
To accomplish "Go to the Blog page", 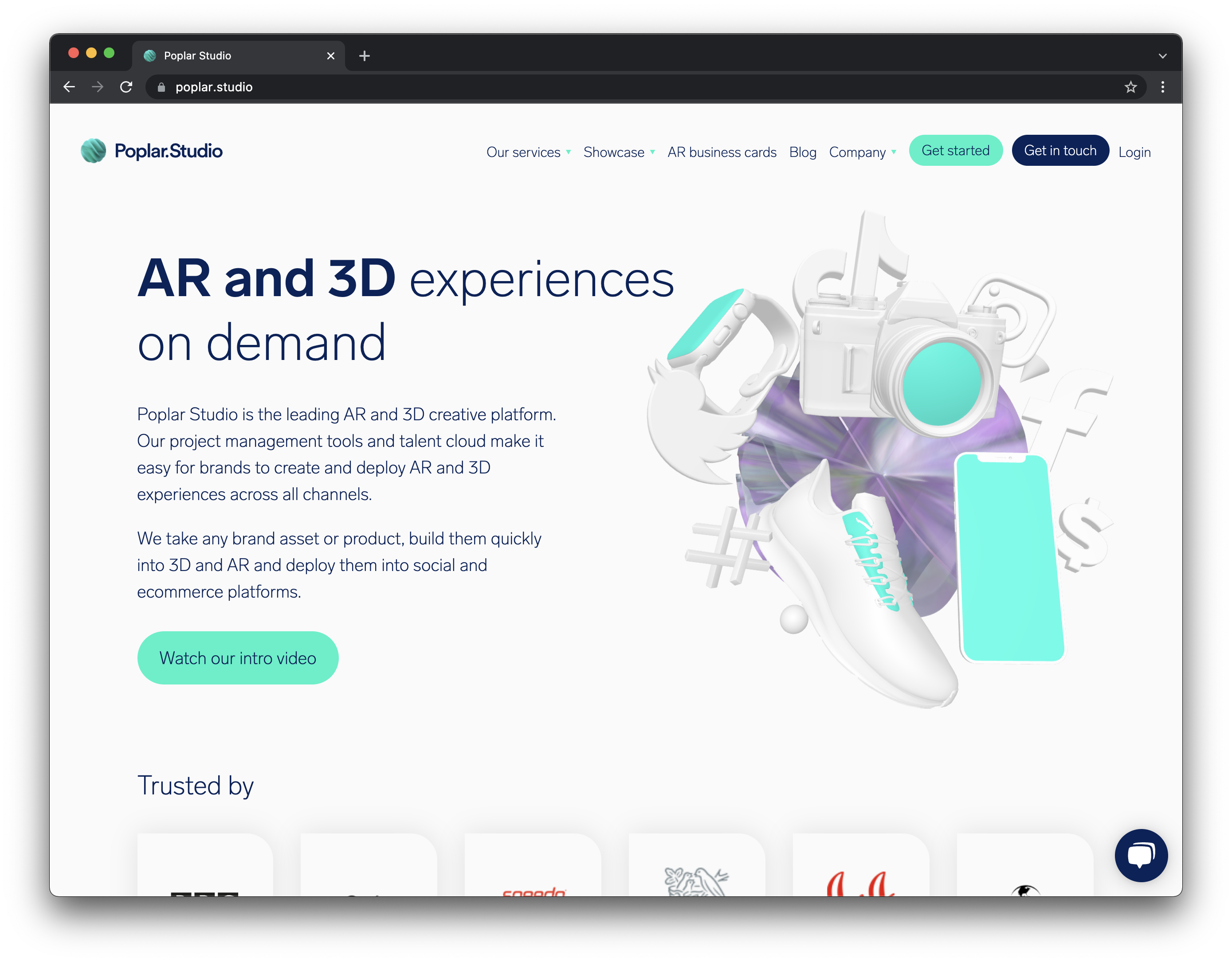I will 802,152.
